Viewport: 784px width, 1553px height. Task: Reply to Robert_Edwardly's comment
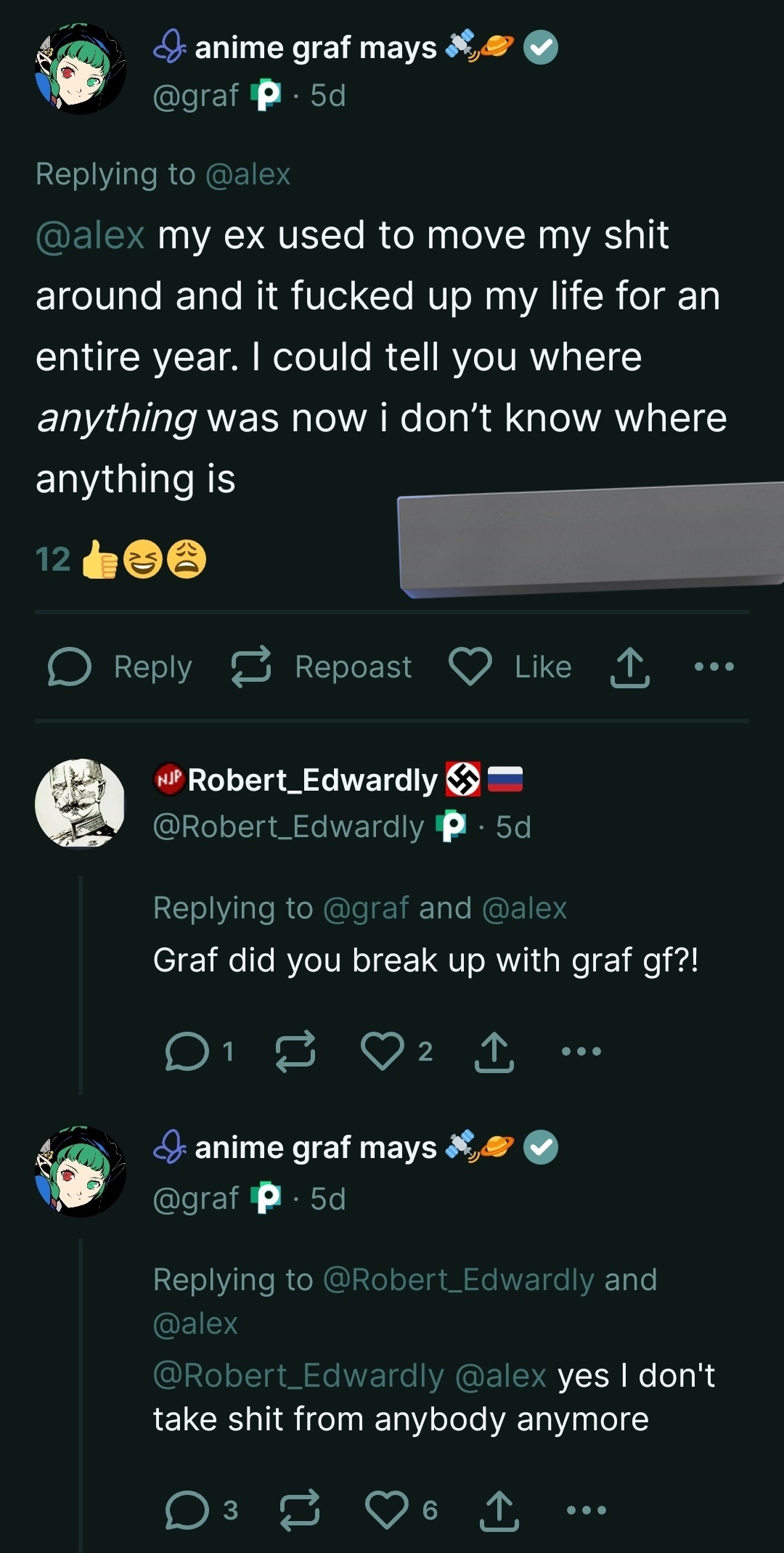tap(187, 1051)
